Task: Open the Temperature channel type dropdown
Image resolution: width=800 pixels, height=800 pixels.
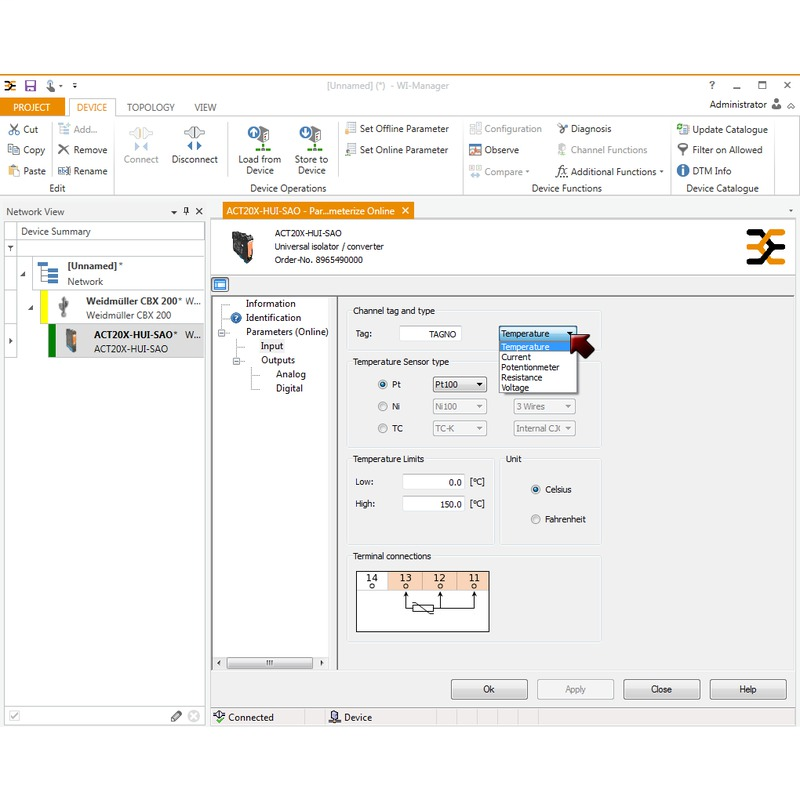Action: coord(538,333)
